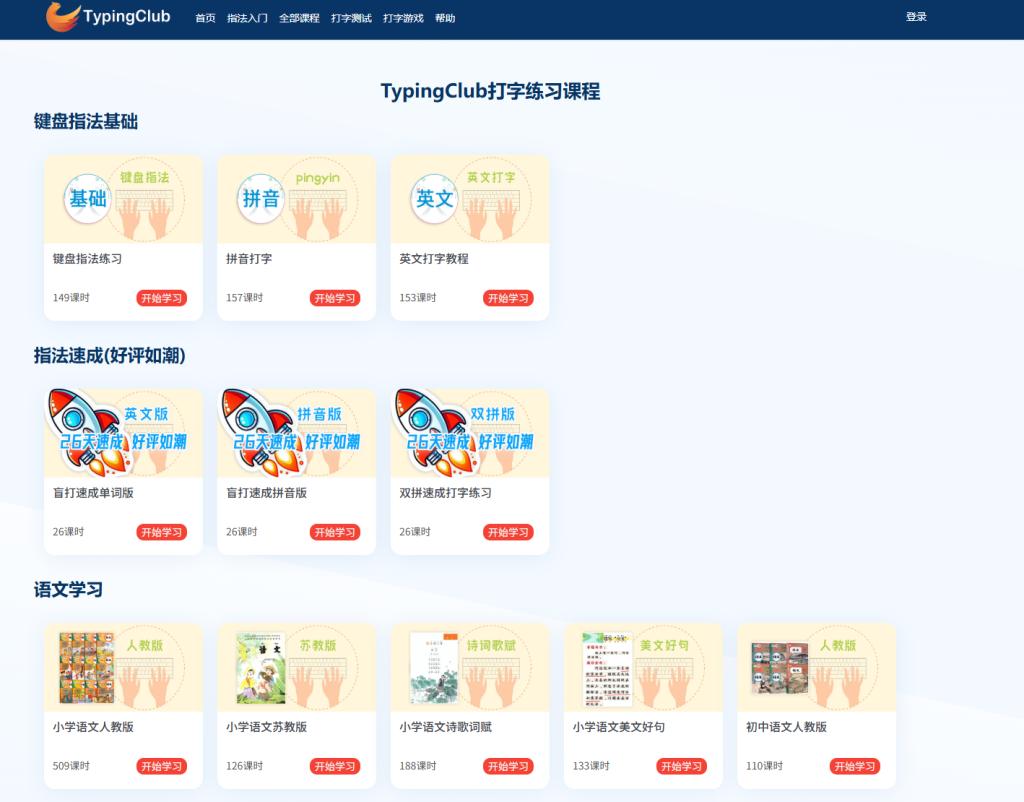This screenshot has height=802, width=1024.
Task: Open the 拼音打字 course thumbnail
Action: click(296, 199)
